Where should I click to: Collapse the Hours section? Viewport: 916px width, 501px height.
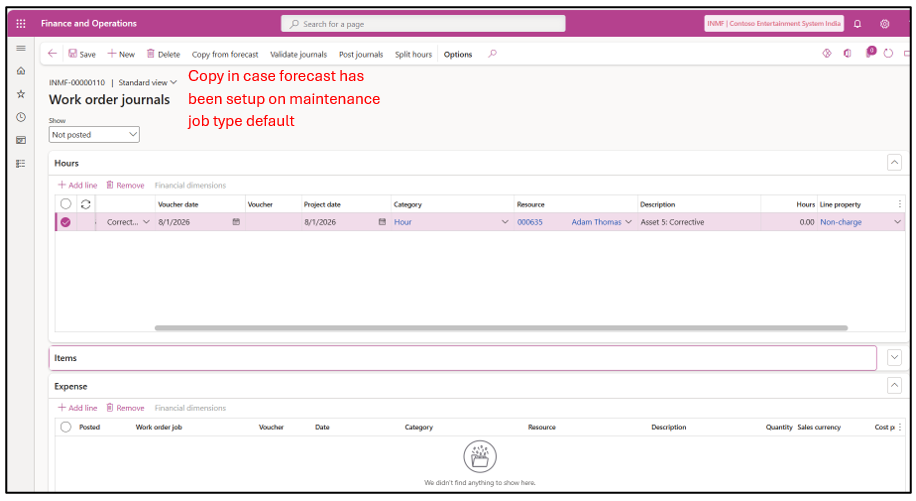point(894,162)
